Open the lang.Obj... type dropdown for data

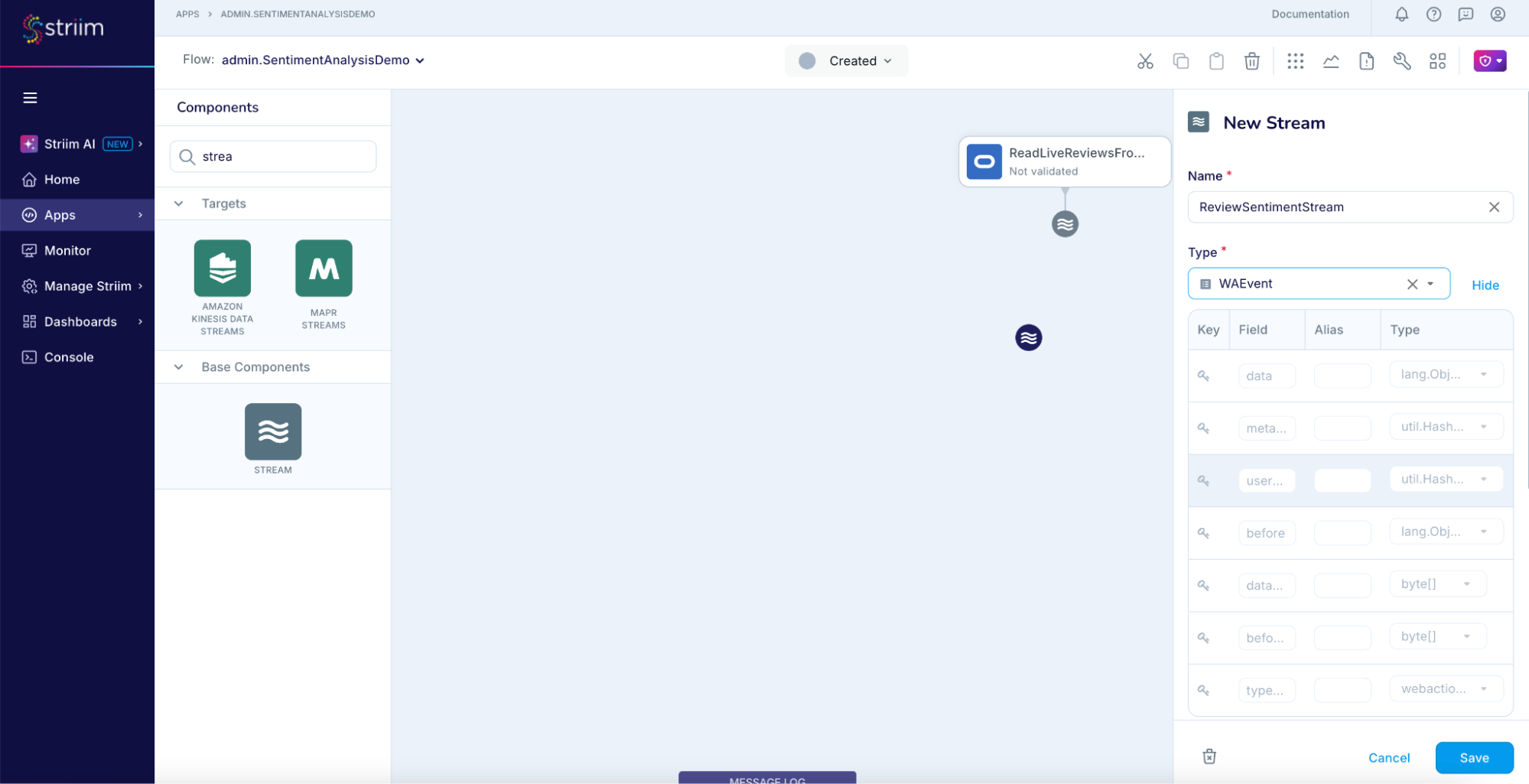point(1446,374)
